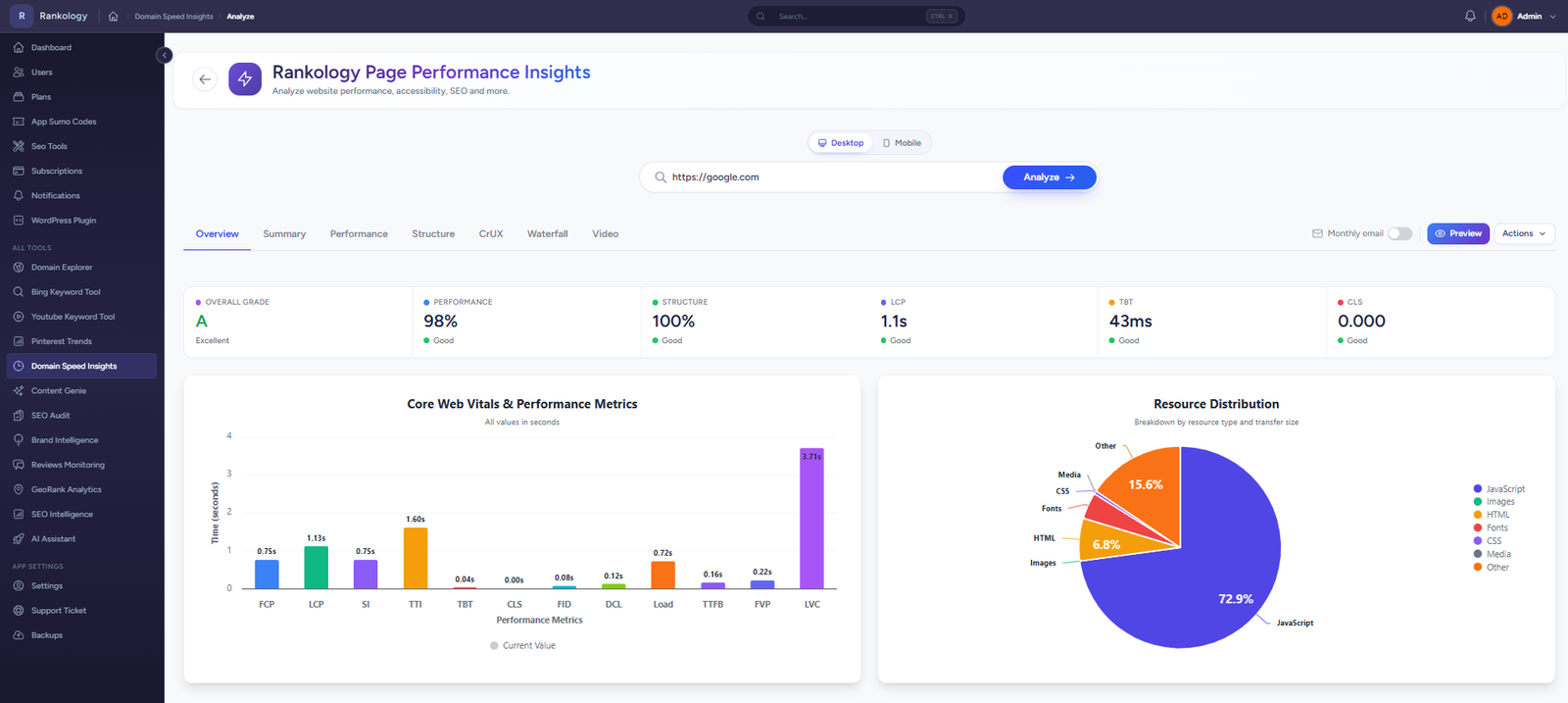Open the Structure tab
This screenshot has height=703, width=1568.
433,233
